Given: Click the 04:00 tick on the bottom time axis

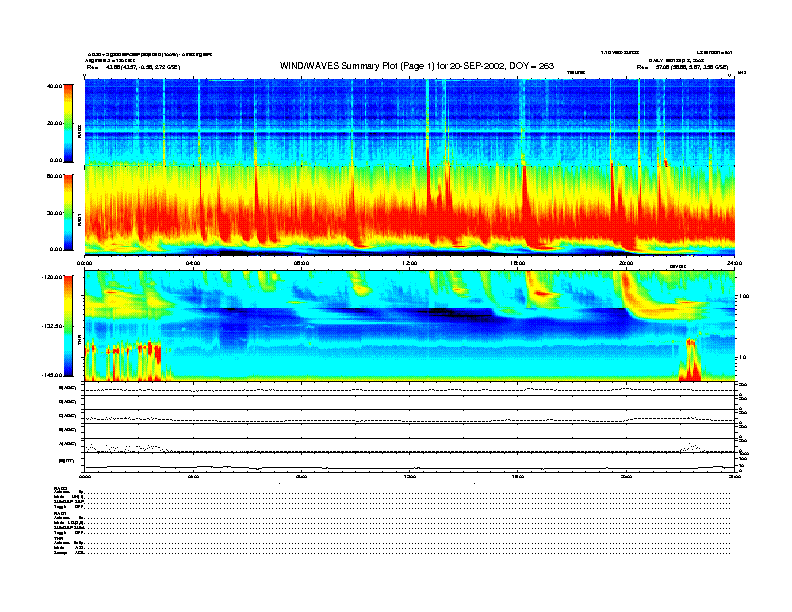Looking at the screenshot, I should point(193,476).
